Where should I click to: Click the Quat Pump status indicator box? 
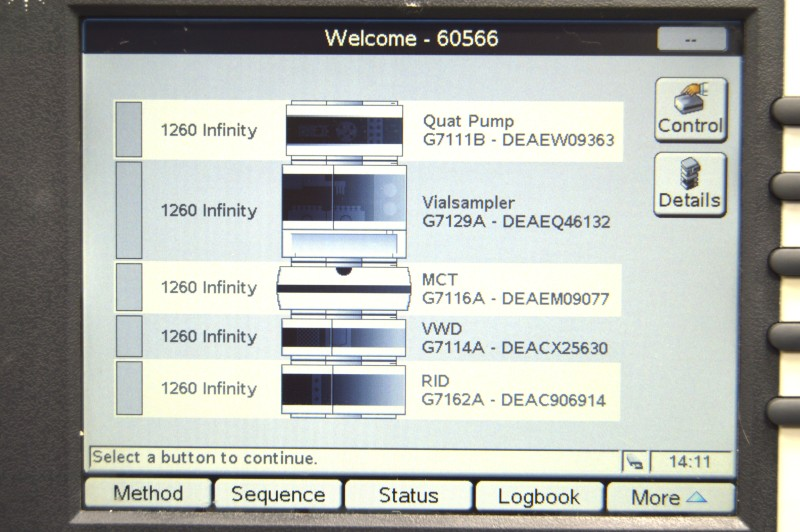pyautogui.click(x=129, y=129)
